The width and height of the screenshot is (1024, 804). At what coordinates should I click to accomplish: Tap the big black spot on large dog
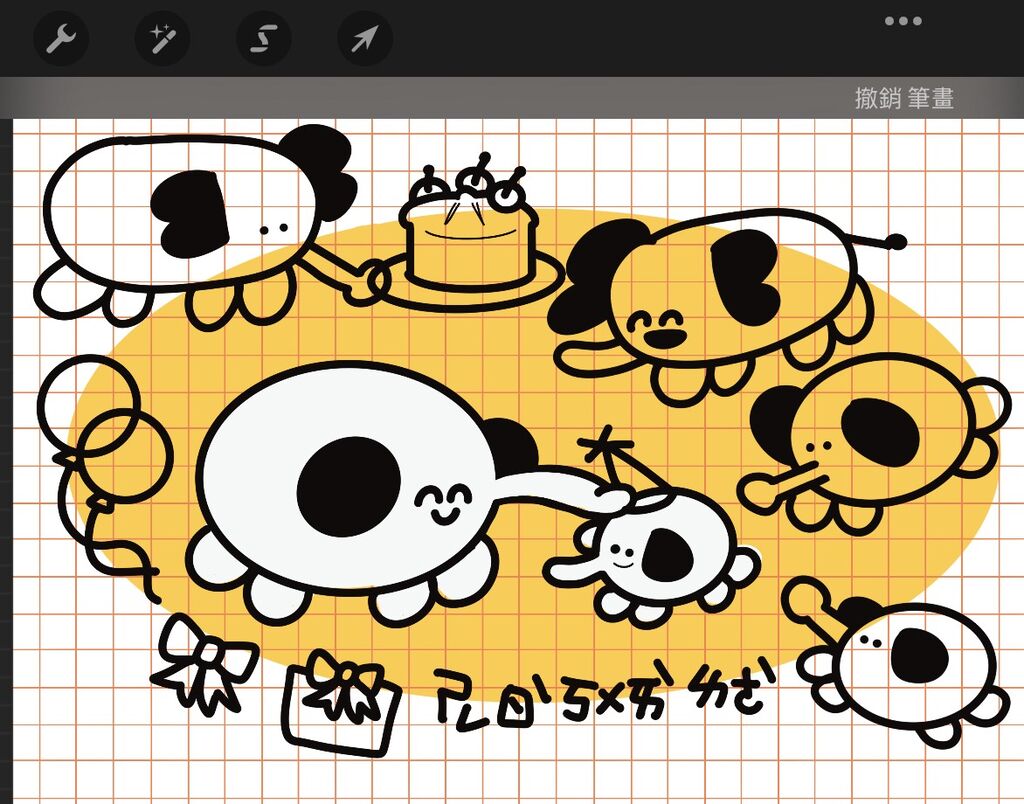[x=348, y=485]
